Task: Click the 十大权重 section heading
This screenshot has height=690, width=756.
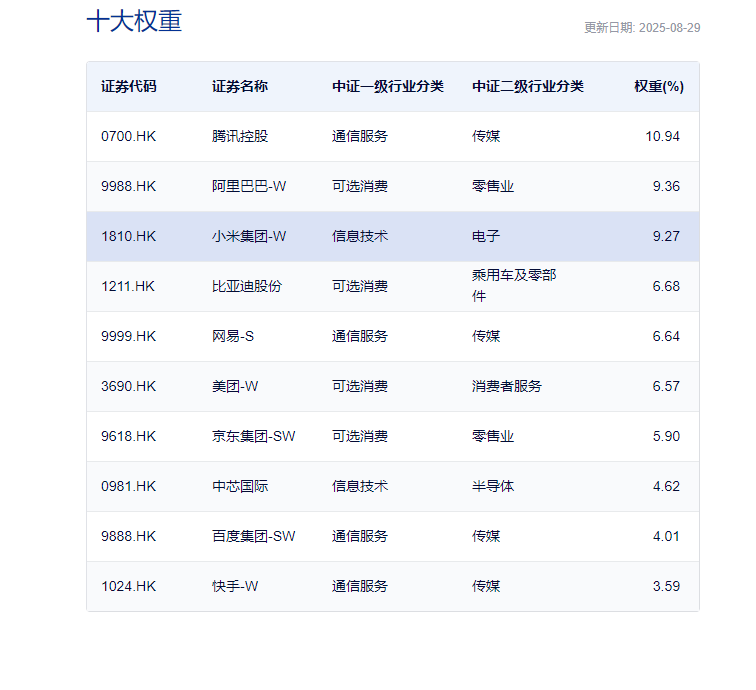Action: click(x=134, y=22)
